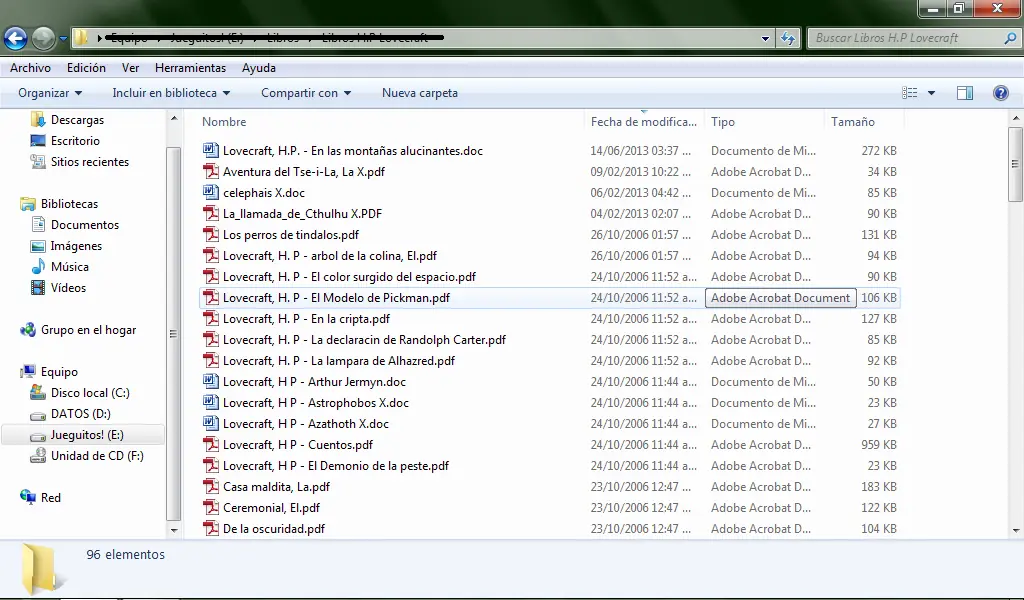Click the navigation pane scrollbar down arrow
The height and width of the screenshot is (600, 1024).
tap(174, 530)
